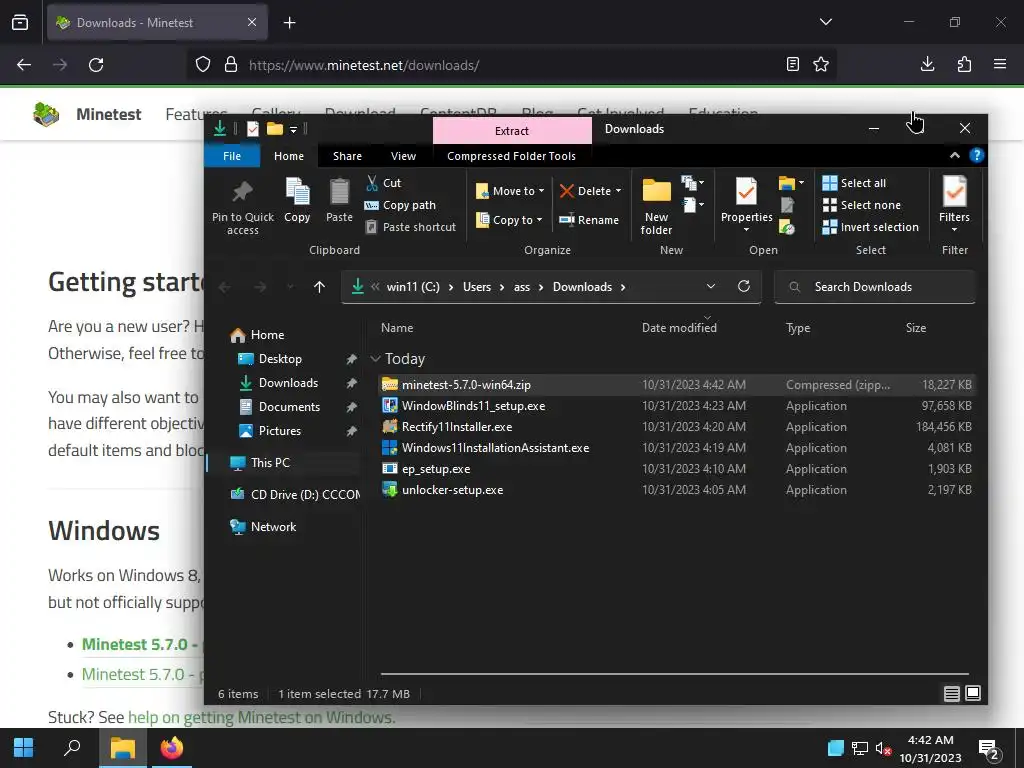Expand address bar previous locations dropdown
Screen dimensions: 1024x768
point(711,287)
